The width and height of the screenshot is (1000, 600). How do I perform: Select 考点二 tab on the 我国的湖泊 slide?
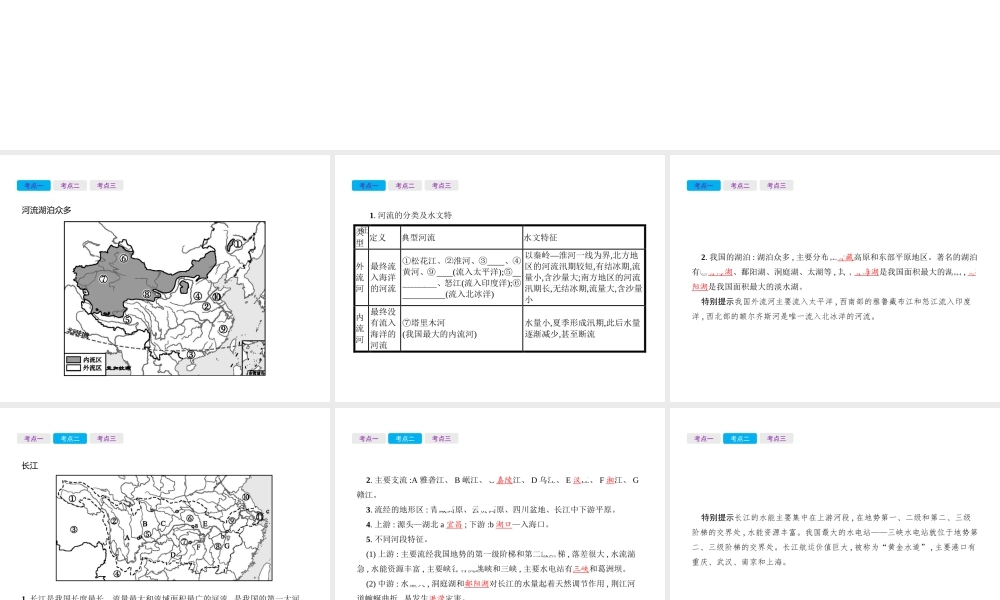click(740, 186)
